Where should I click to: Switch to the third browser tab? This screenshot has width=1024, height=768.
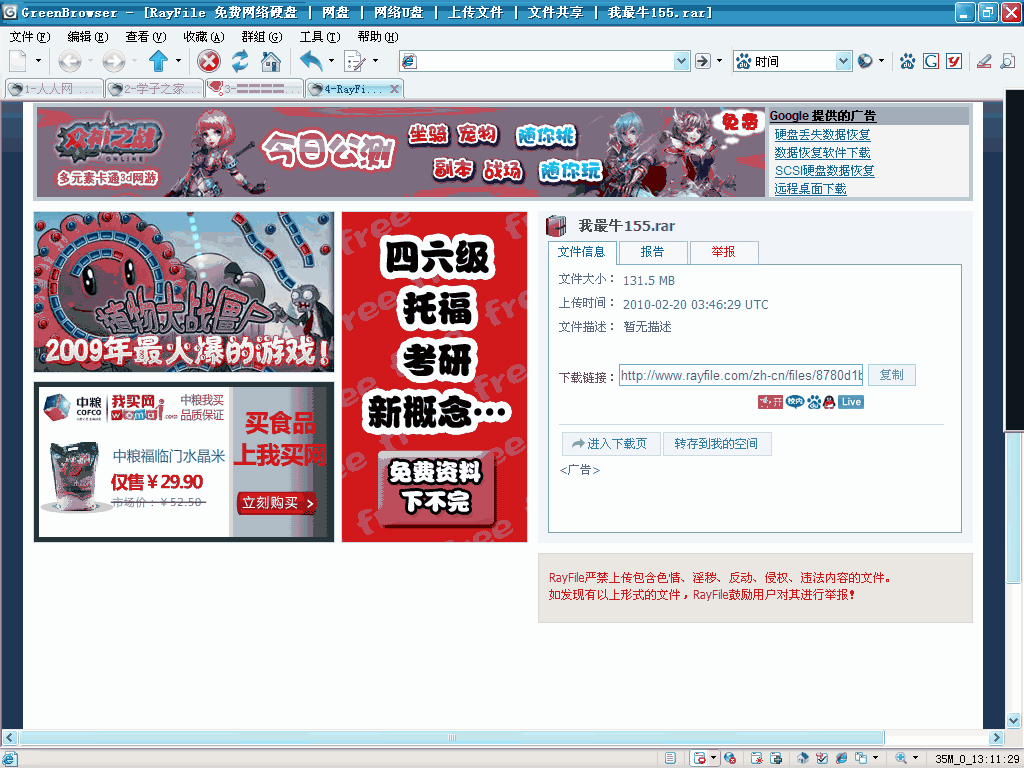(254, 89)
